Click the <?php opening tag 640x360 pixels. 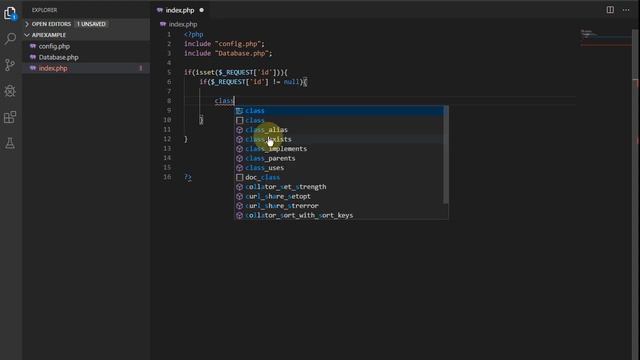point(193,34)
